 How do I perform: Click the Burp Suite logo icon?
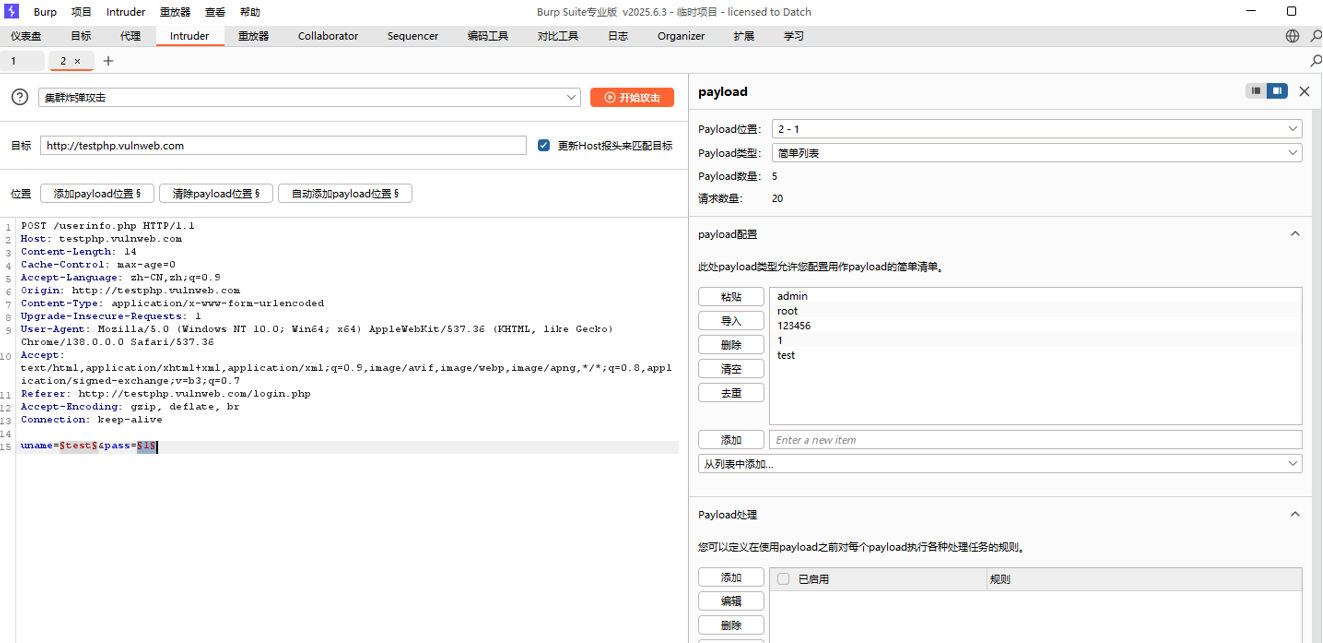click(12, 12)
